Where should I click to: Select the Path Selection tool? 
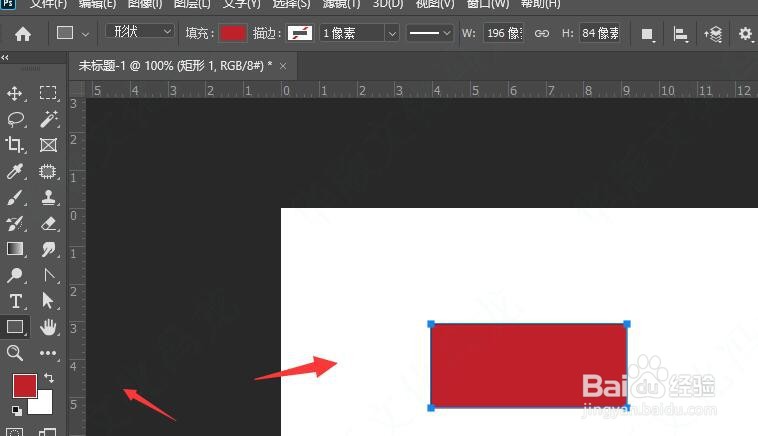(x=47, y=301)
